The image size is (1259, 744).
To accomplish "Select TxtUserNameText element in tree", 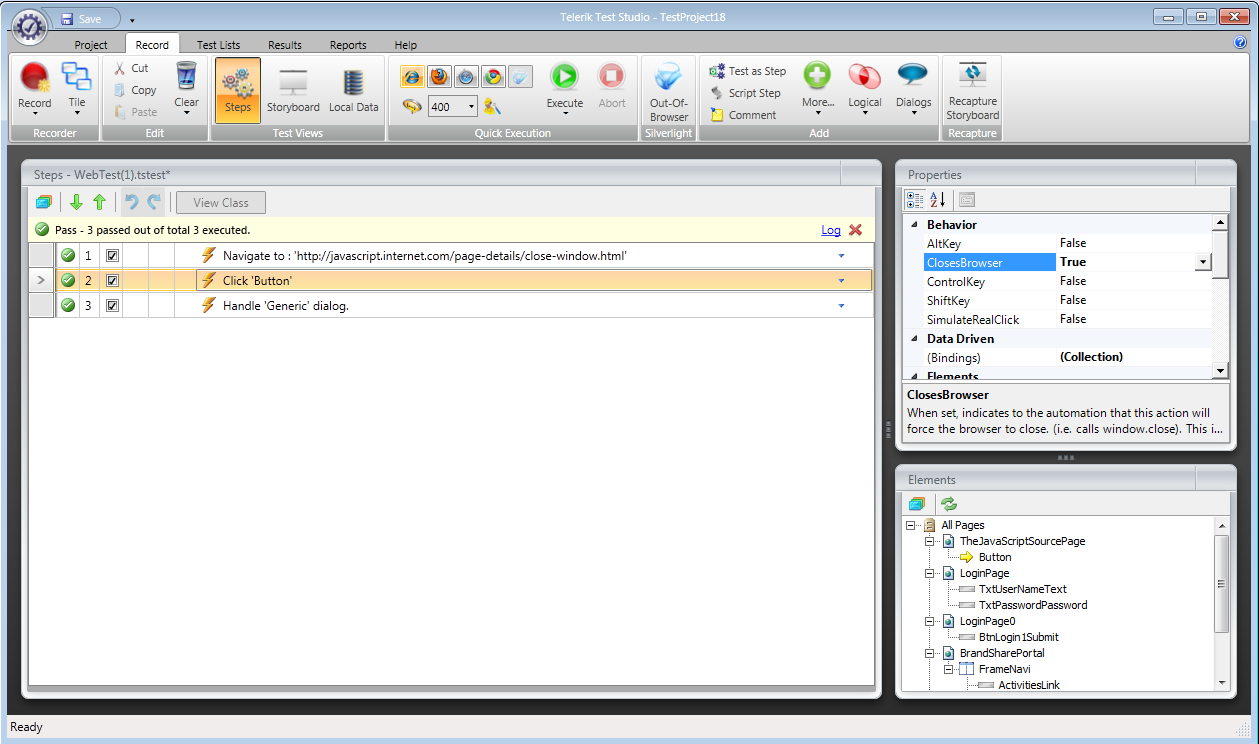I will [x=1022, y=589].
